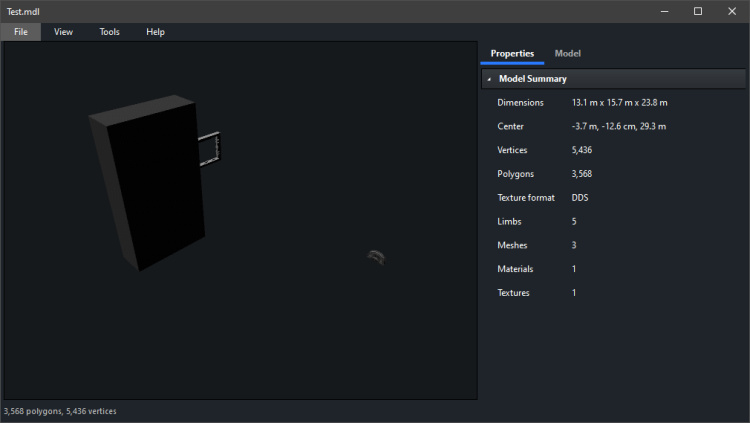
Task: Click the Vertices value 5,436
Action: click(581, 150)
